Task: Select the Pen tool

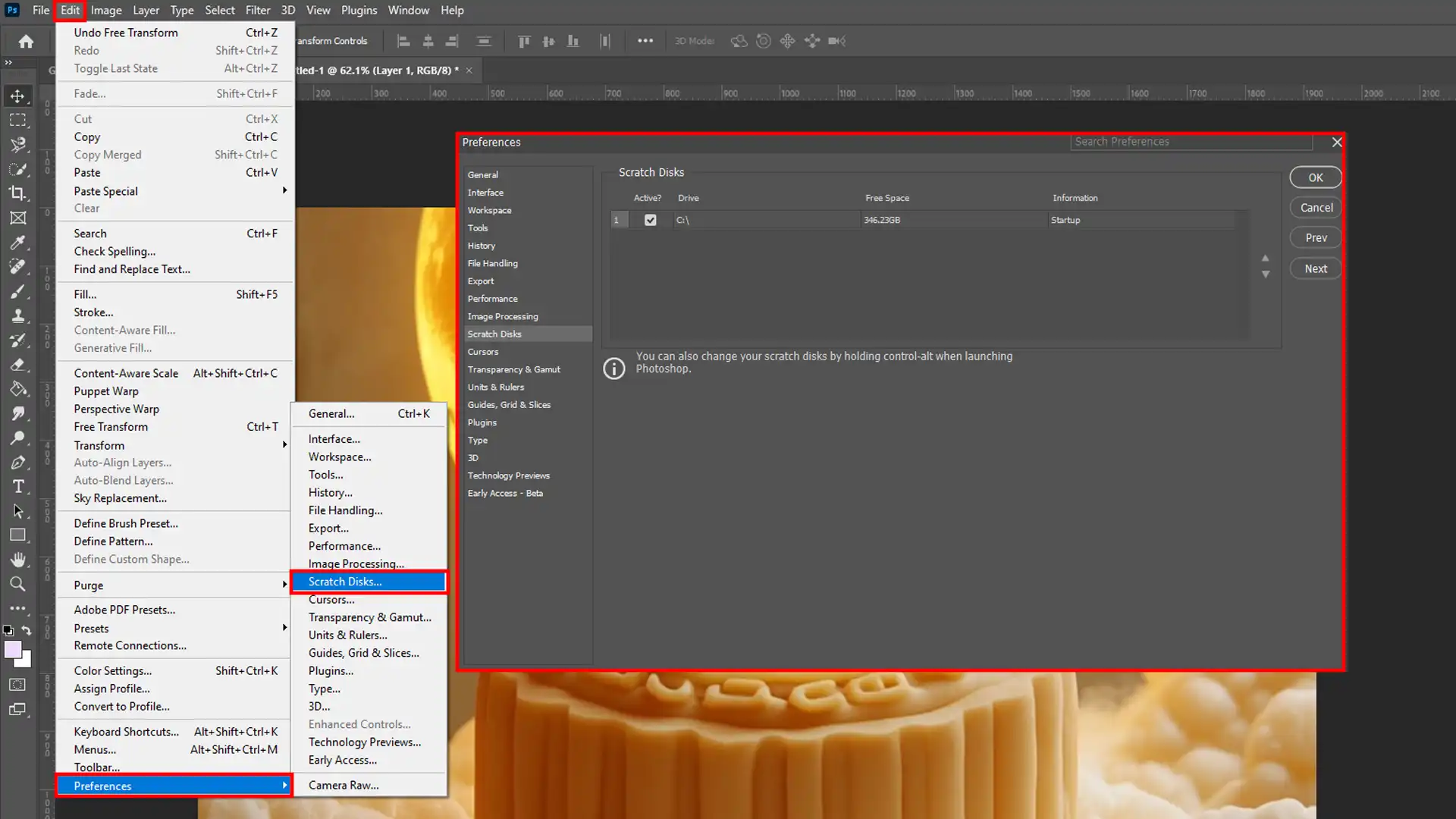Action: [17, 463]
